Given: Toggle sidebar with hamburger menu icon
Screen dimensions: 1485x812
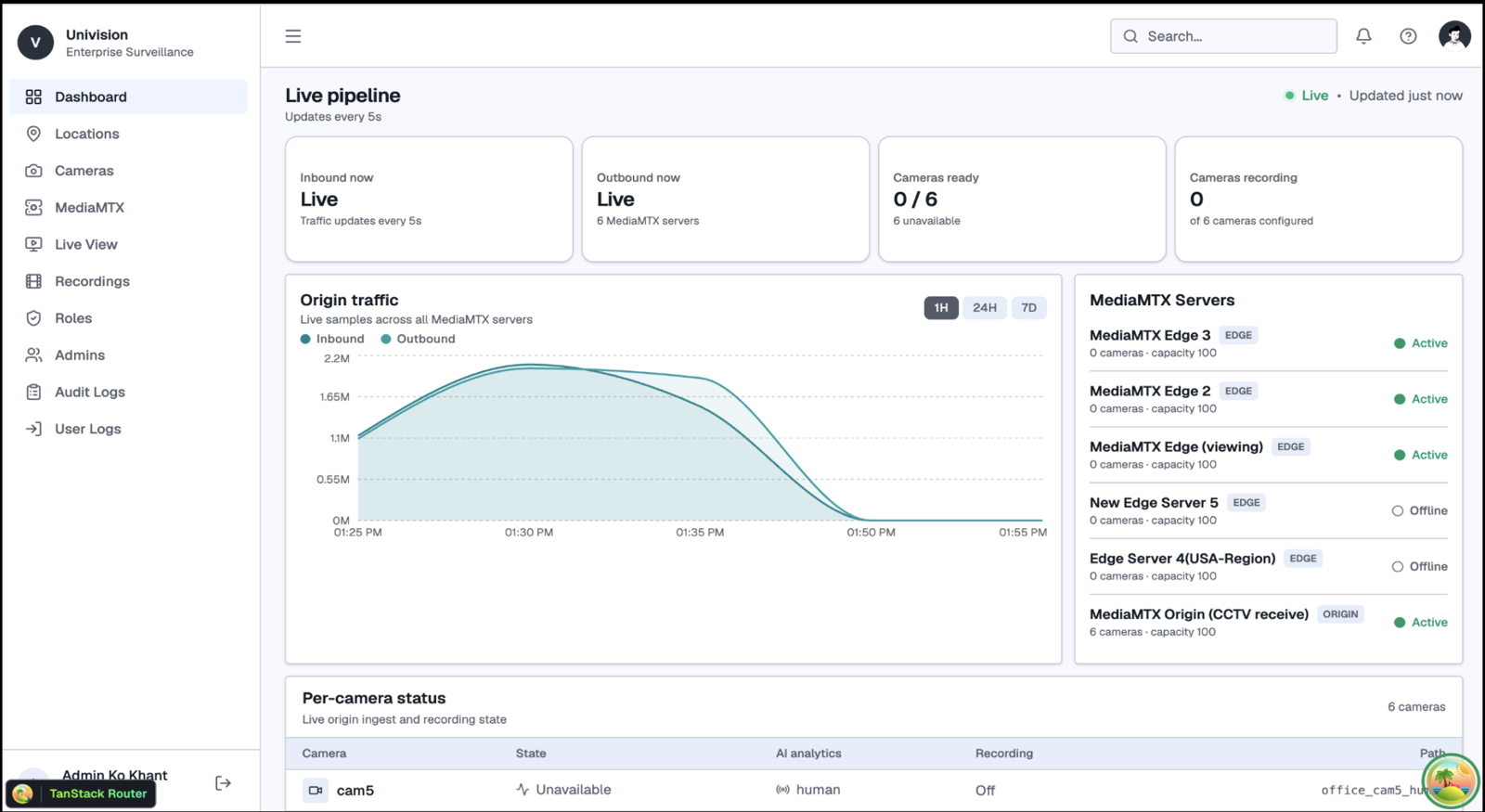Looking at the screenshot, I should [x=293, y=36].
